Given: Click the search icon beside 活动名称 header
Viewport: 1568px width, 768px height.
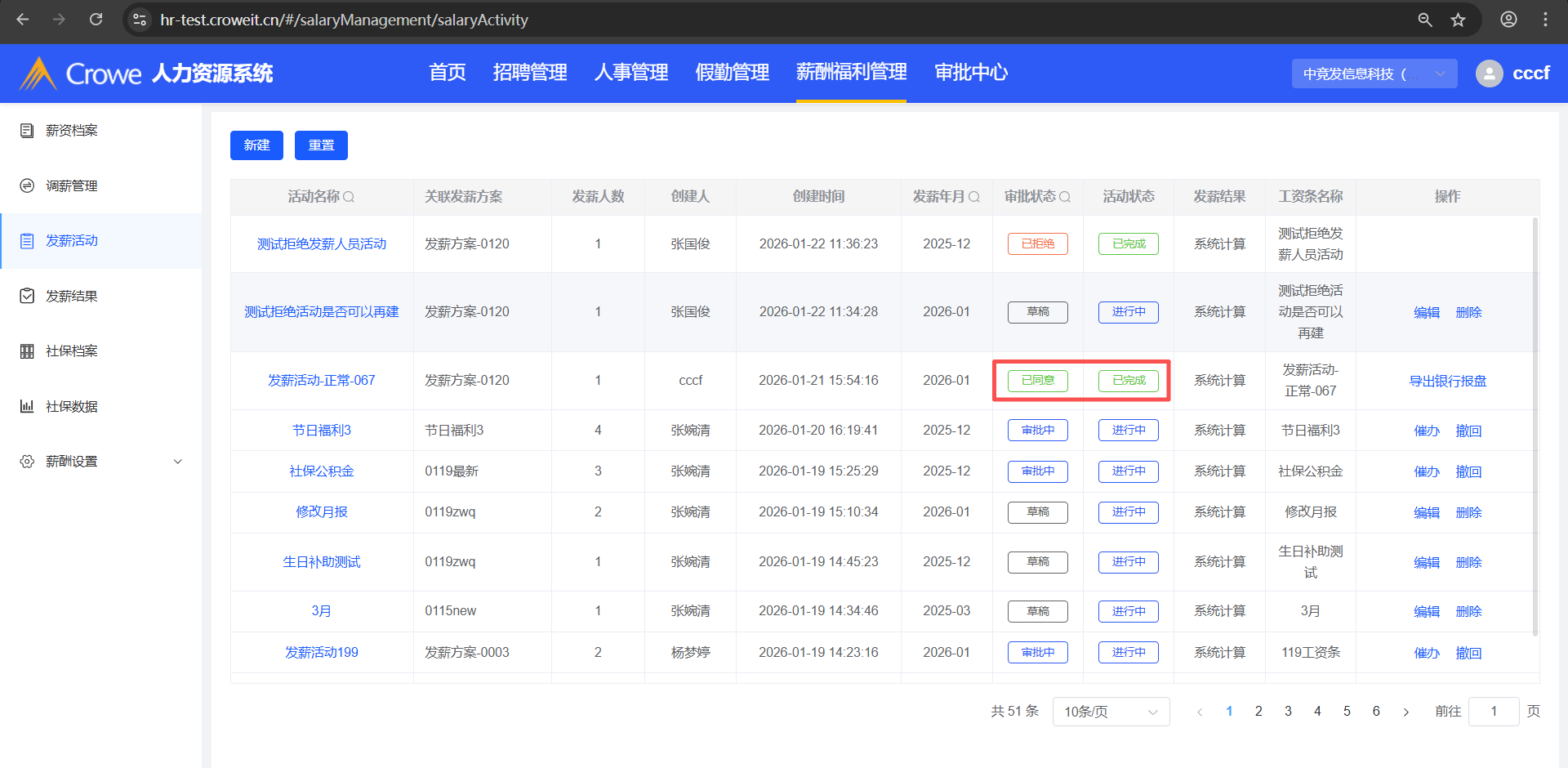Looking at the screenshot, I should [349, 197].
